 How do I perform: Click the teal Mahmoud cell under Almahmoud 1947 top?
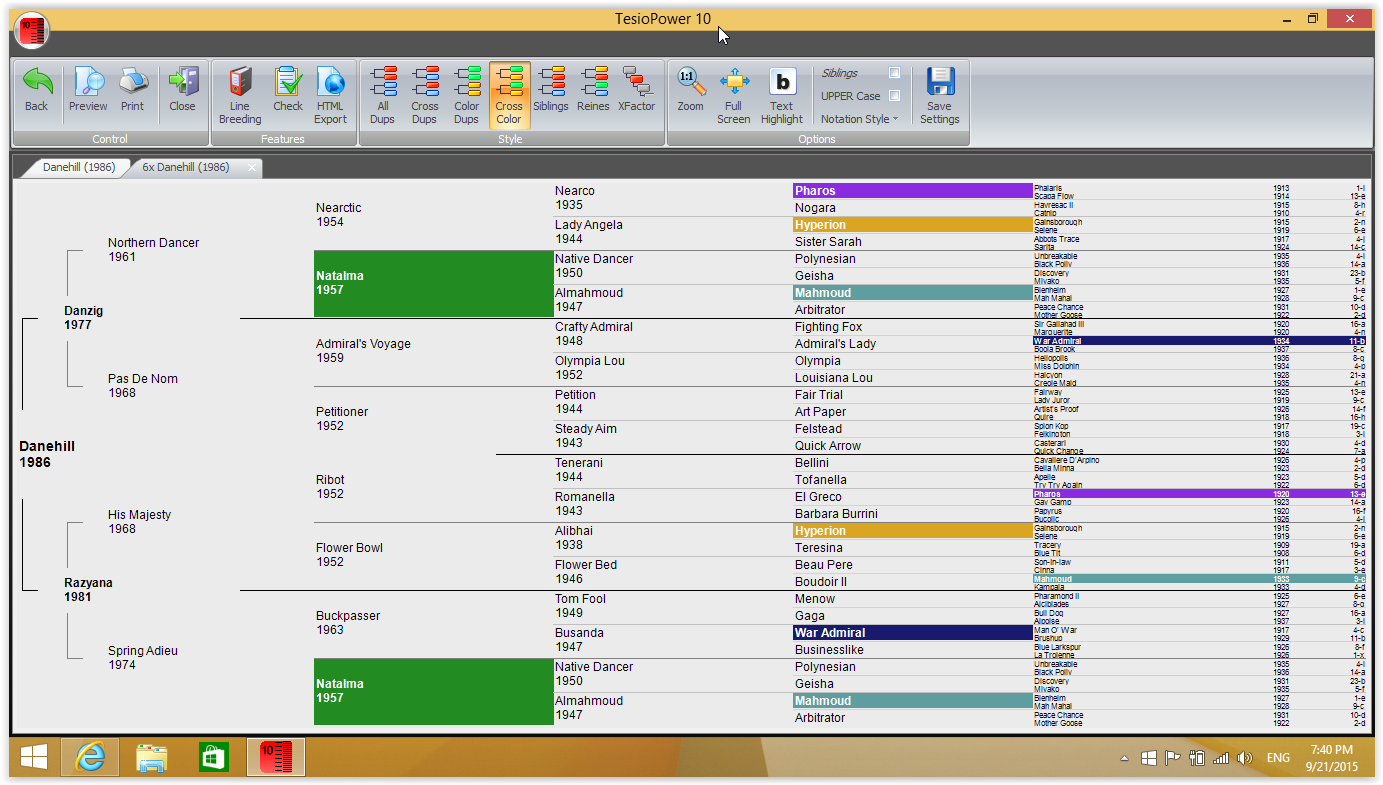point(912,293)
